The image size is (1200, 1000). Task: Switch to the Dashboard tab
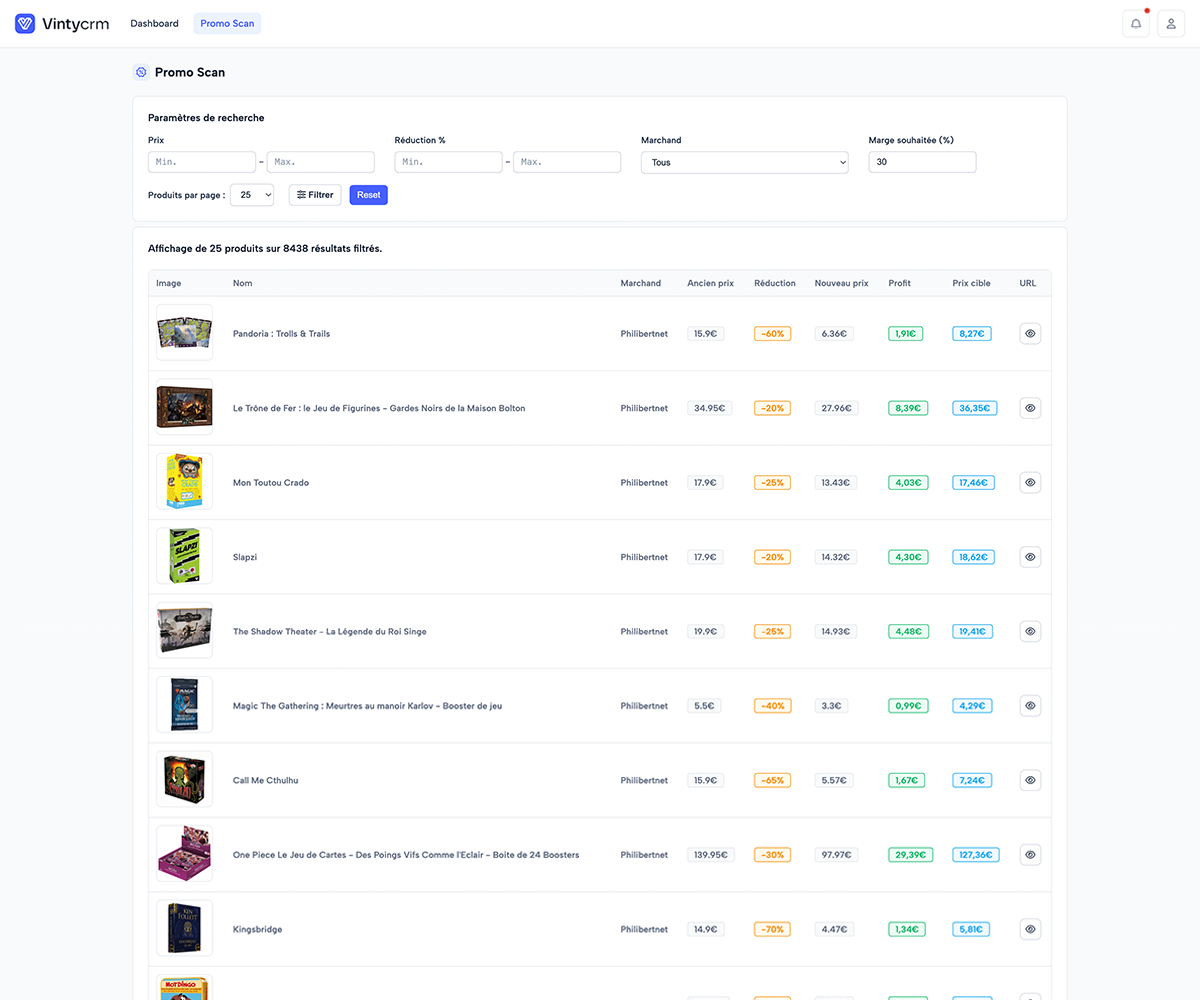pos(154,24)
